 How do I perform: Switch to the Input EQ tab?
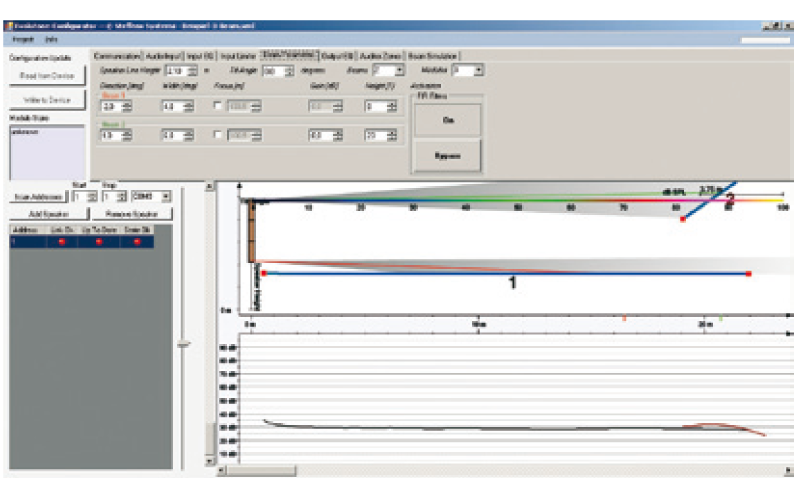tap(200, 56)
